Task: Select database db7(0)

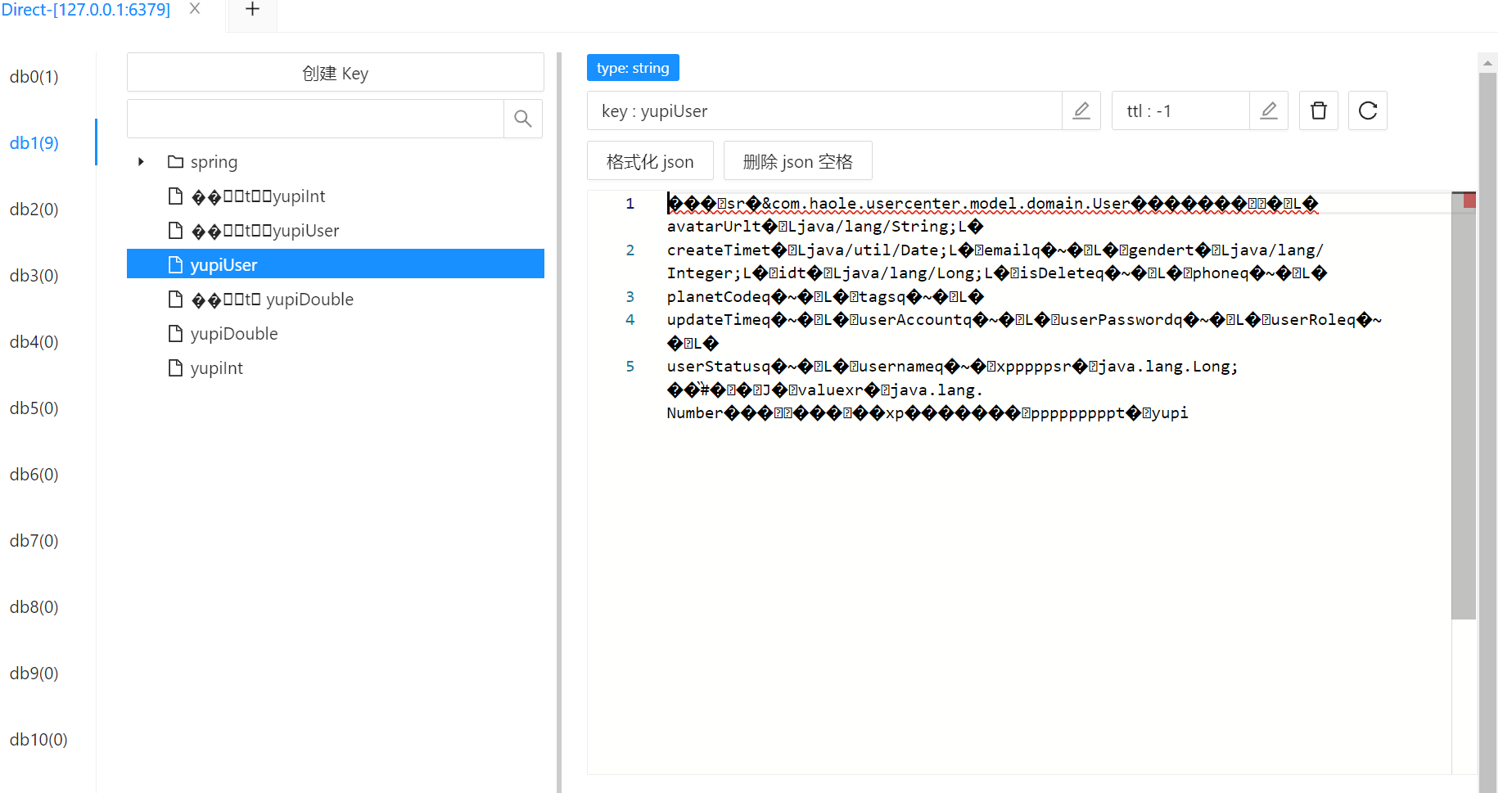Action: point(34,540)
